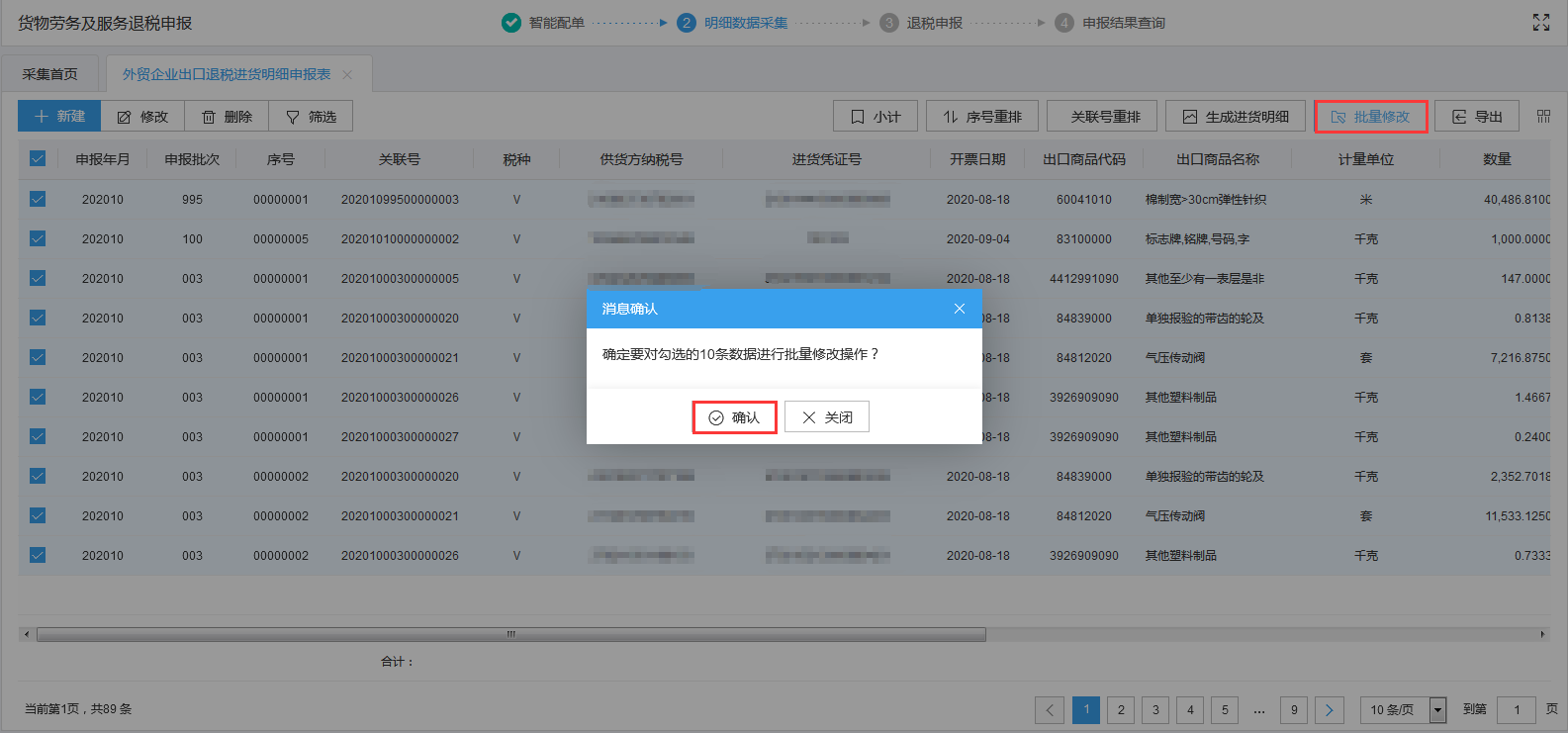Click the horizontal scrollbar thumb
The image size is (1568, 733).
[x=511, y=634]
